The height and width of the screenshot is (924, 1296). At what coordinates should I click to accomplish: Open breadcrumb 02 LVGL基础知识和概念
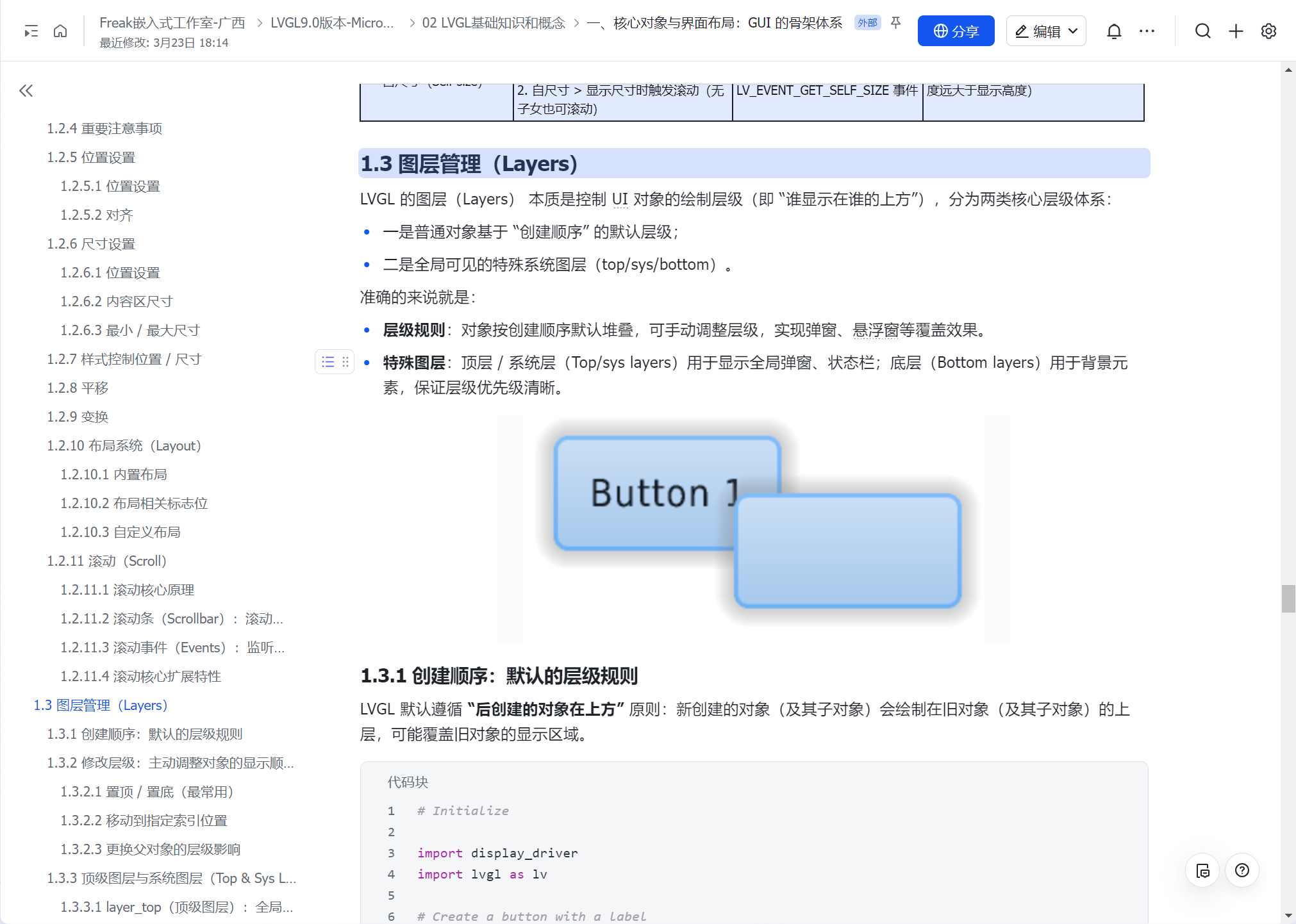(493, 23)
